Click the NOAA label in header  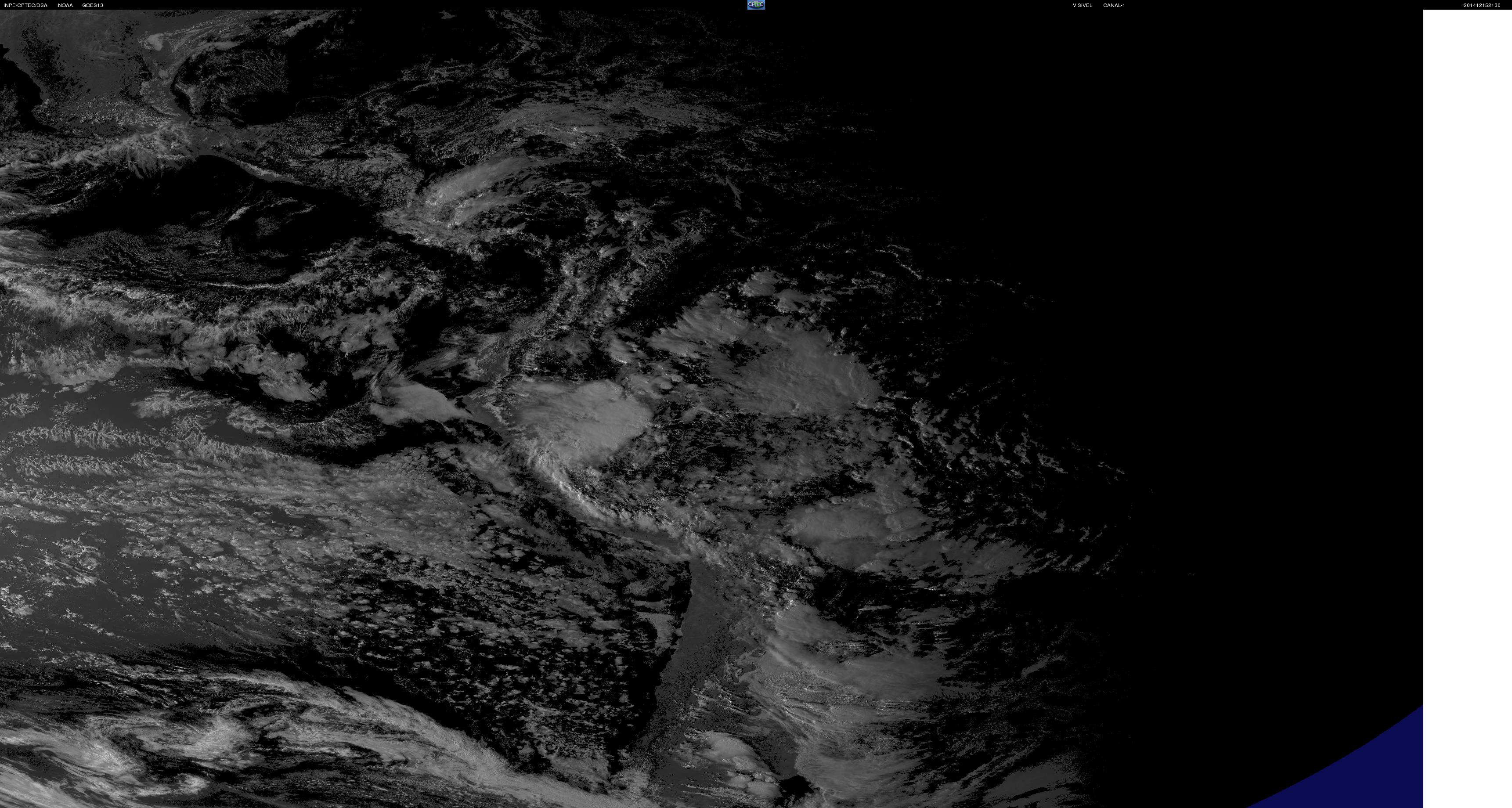(65, 5)
